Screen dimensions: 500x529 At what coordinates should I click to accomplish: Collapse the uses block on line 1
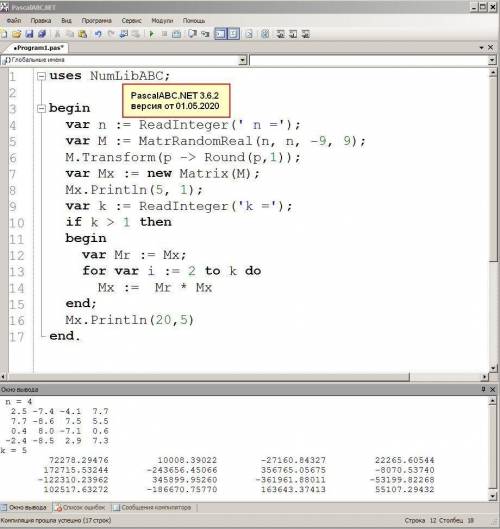click(x=41, y=76)
